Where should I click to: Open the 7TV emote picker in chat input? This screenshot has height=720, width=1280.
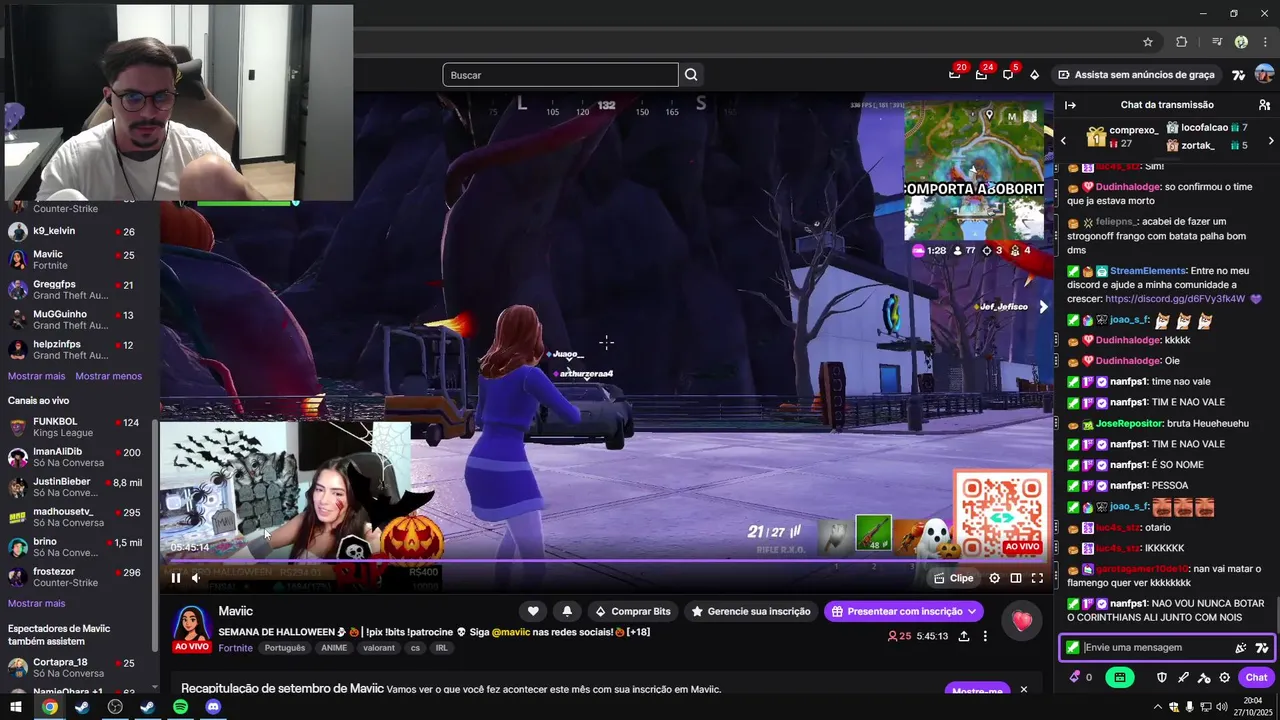tap(1262, 648)
